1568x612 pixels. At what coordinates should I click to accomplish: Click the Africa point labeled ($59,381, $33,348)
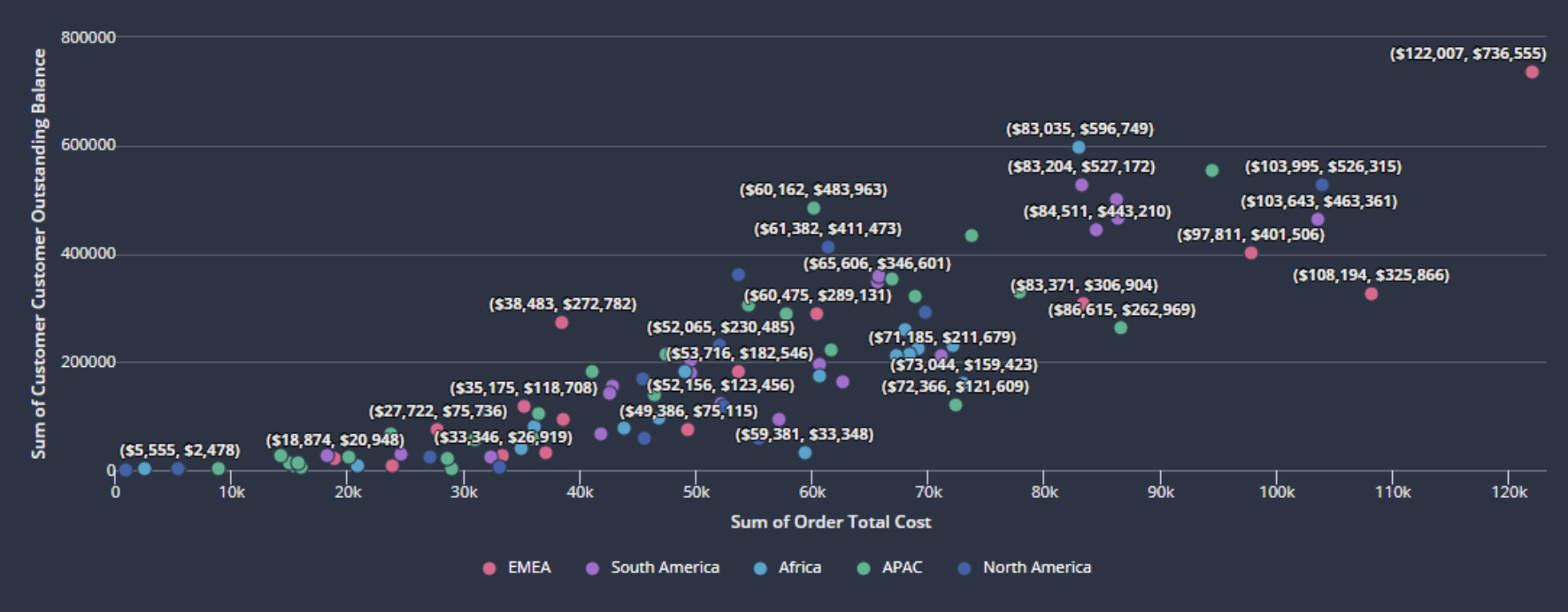(805, 453)
